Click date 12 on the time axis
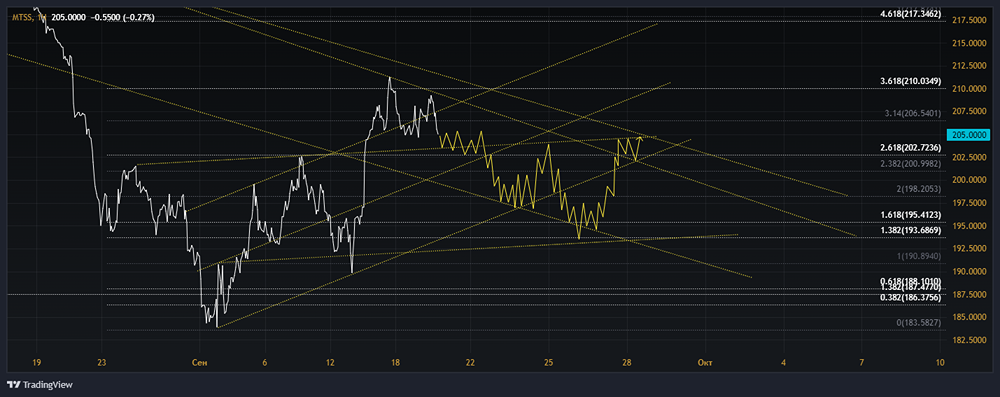Screen dimensions: 1000x397 click(x=330, y=363)
